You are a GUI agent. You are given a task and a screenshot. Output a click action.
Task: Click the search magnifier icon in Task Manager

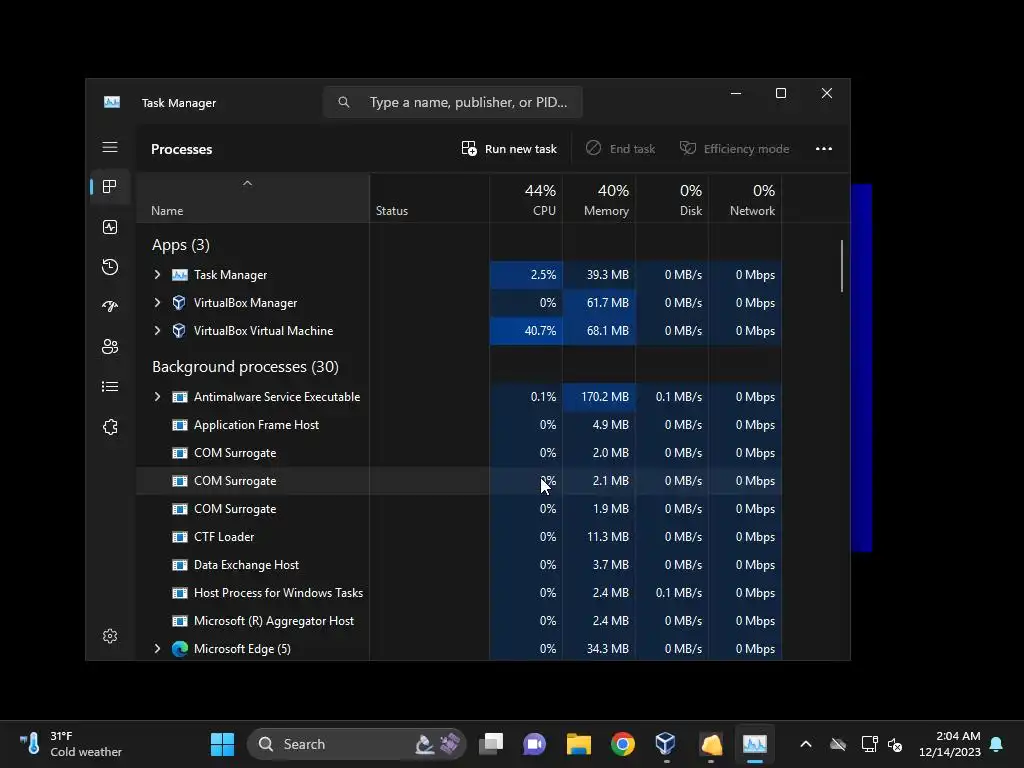click(x=344, y=103)
